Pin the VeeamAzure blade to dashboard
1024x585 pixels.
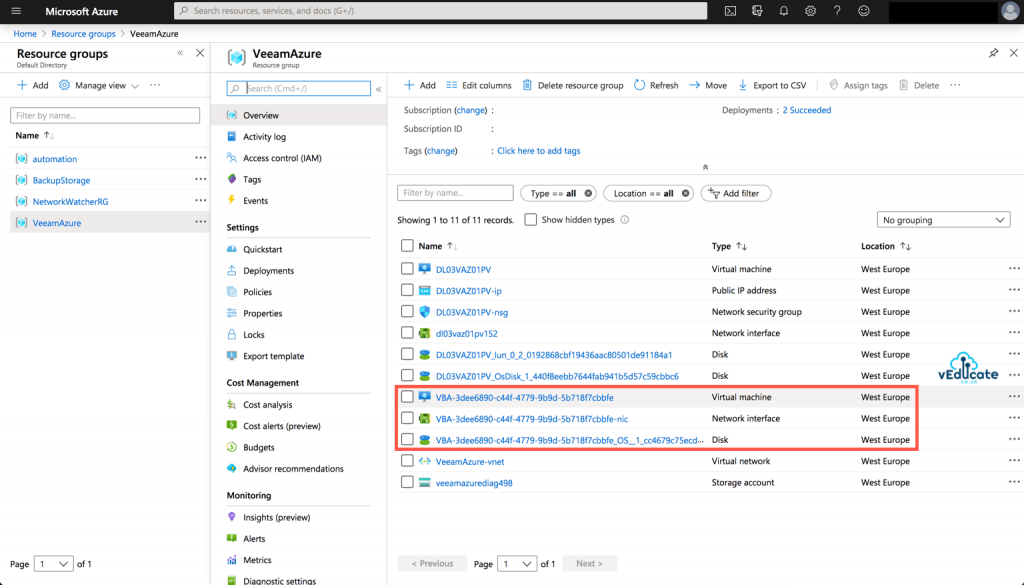pyautogui.click(x=993, y=53)
